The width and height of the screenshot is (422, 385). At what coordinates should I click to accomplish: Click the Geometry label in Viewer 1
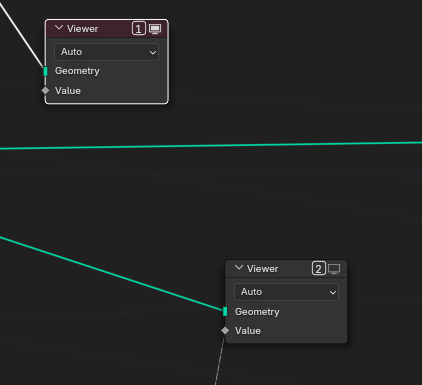77,71
